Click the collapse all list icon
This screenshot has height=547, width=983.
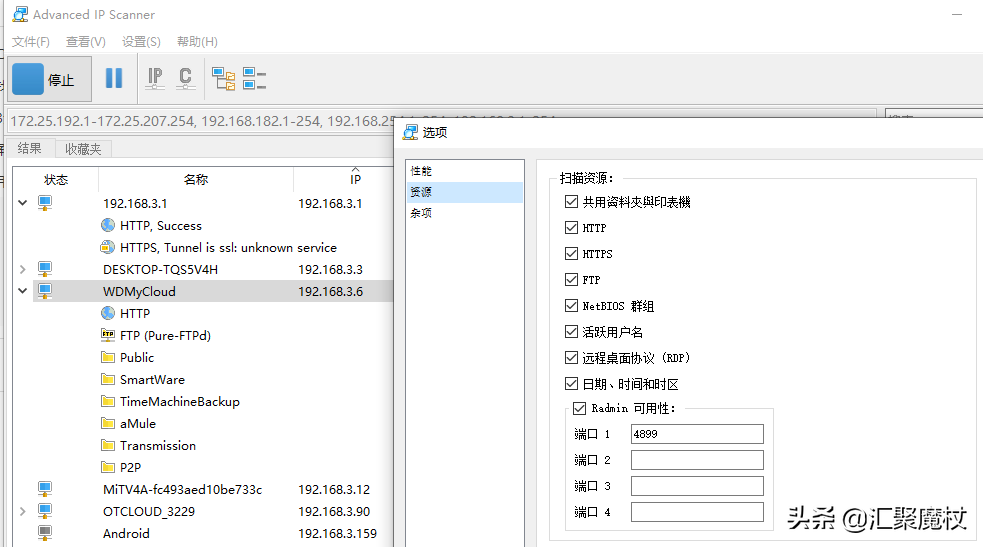[x=255, y=79]
